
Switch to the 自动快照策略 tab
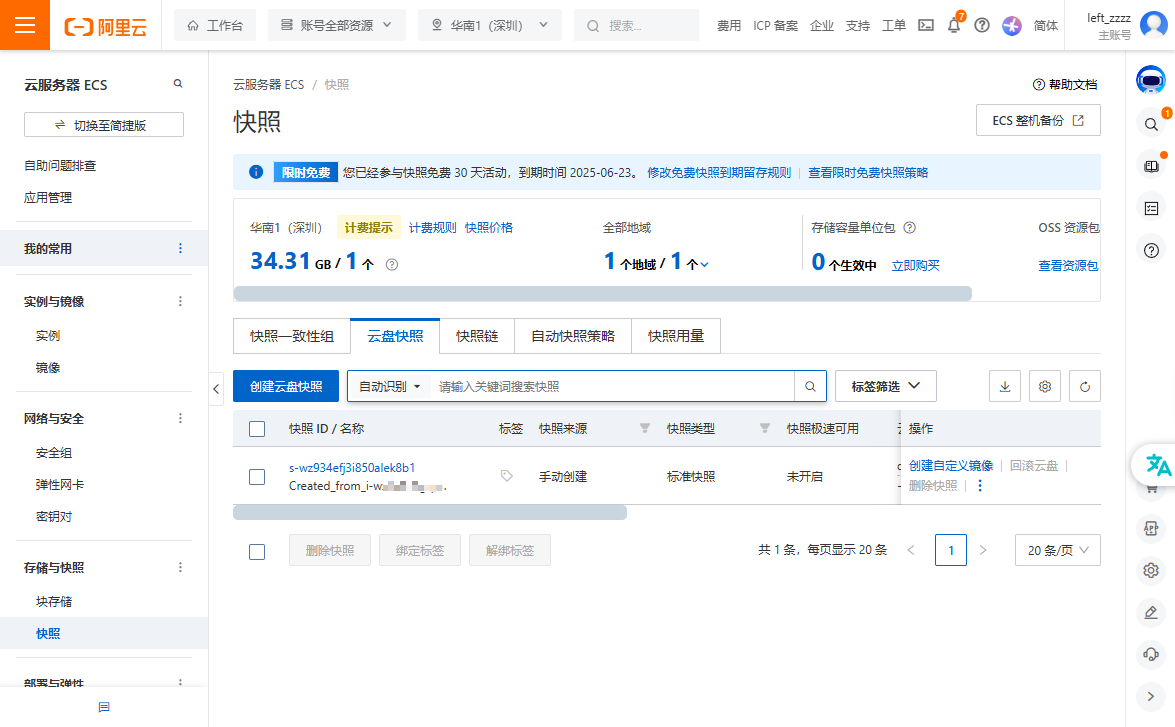click(x=573, y=336)
